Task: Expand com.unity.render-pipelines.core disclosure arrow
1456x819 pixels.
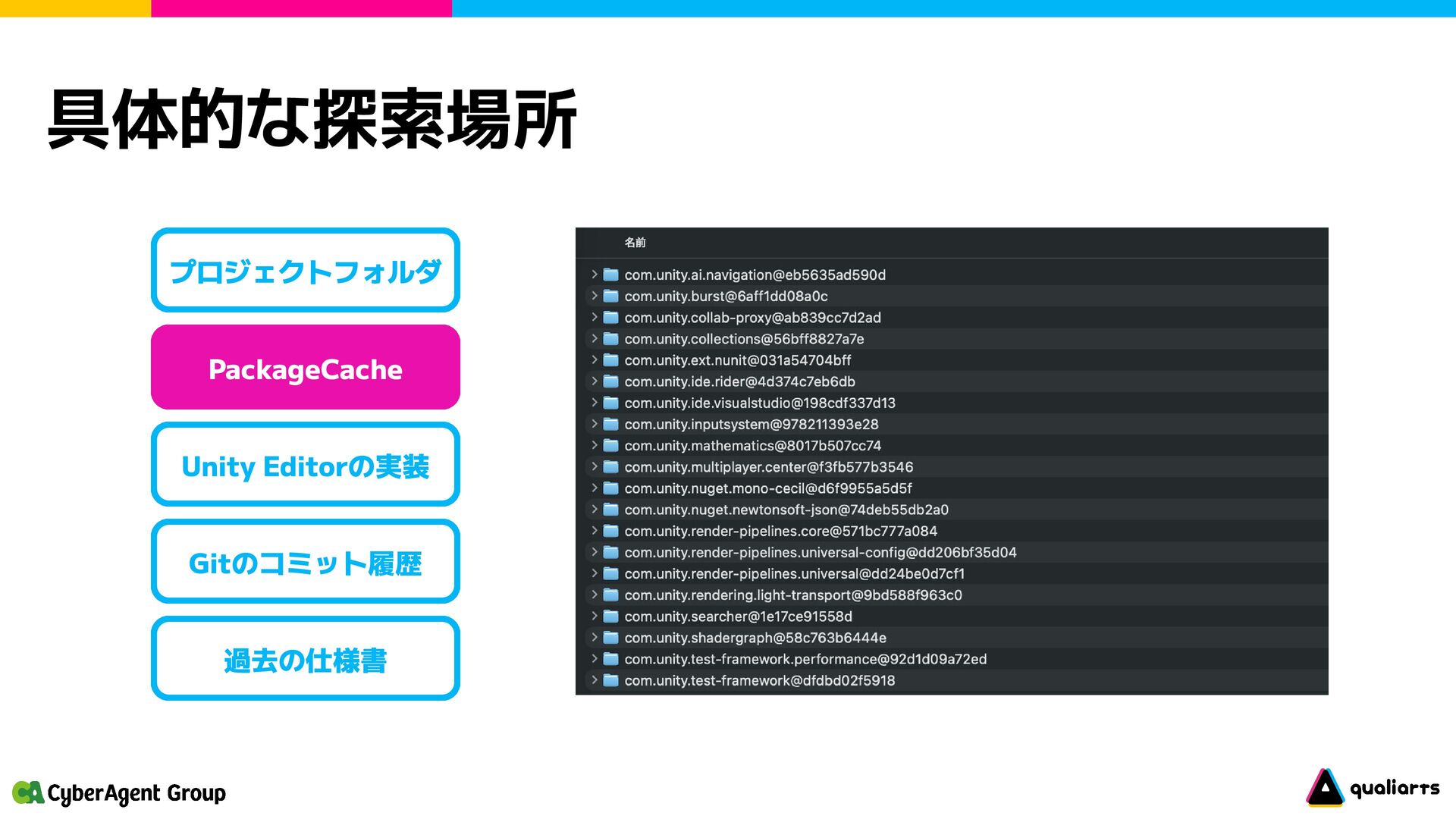Action: [595, 531]
